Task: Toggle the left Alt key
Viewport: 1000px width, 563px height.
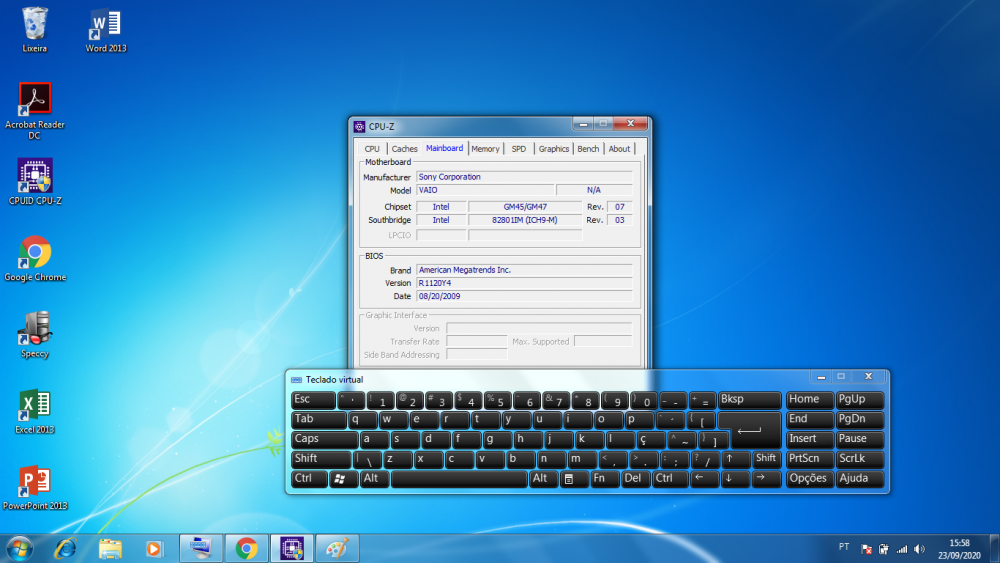Action: [374, 479]
